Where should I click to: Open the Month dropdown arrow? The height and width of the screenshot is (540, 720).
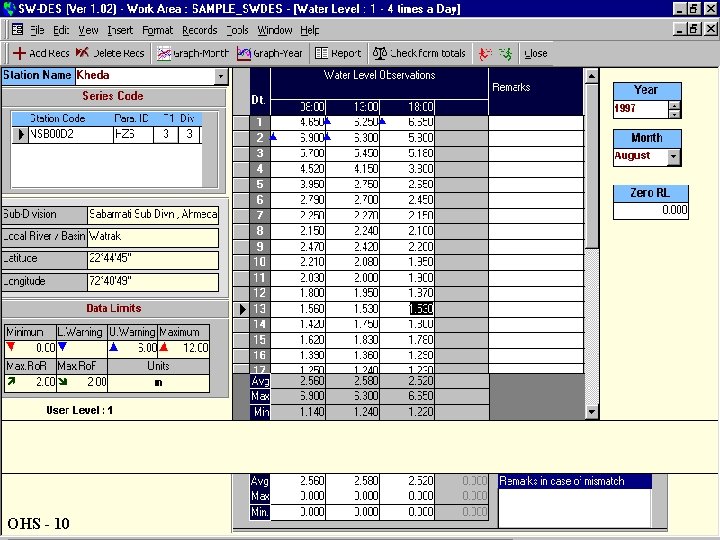673,157
